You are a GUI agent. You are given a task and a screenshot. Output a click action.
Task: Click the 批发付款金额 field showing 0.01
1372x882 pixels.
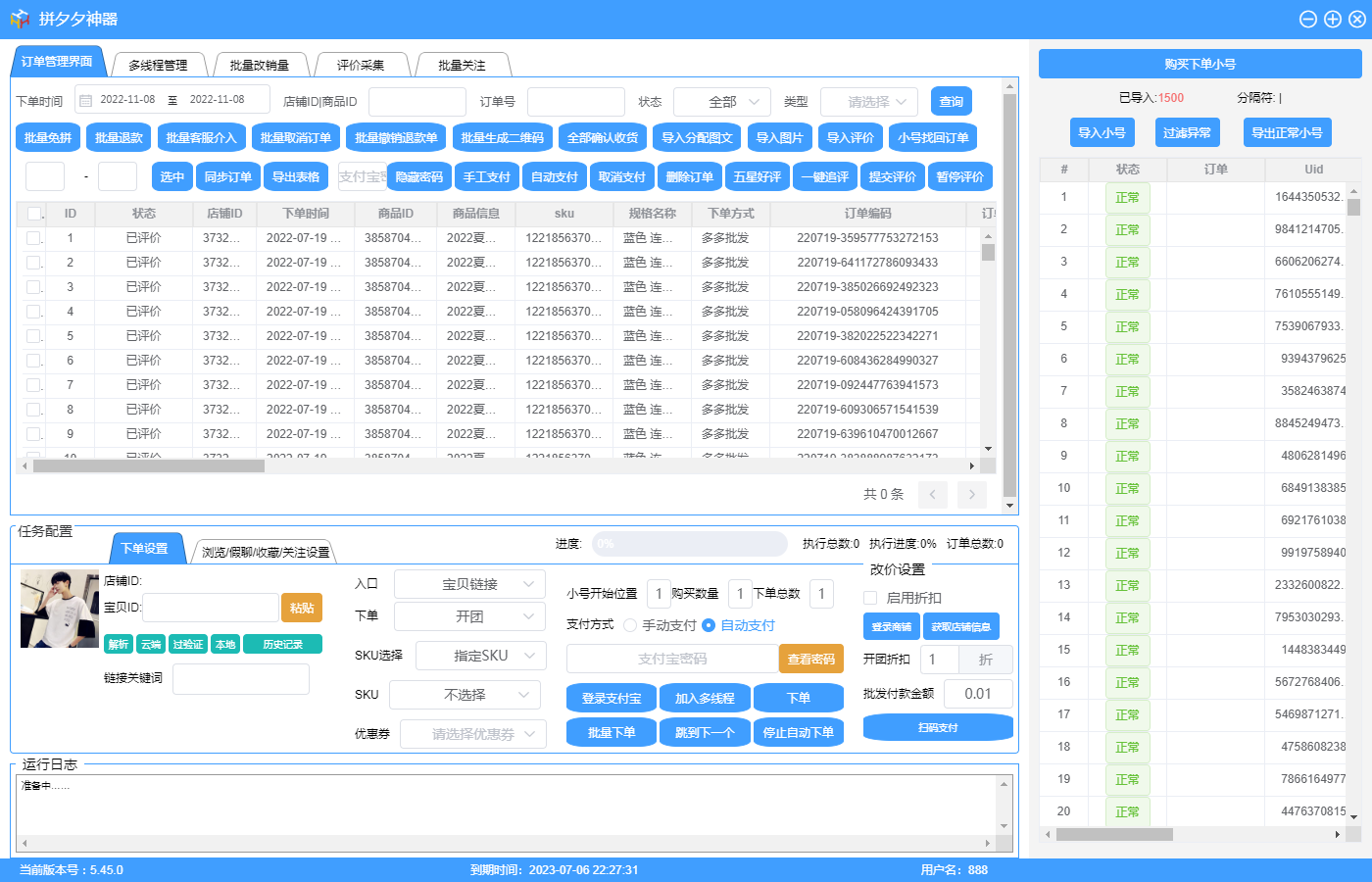978,694
